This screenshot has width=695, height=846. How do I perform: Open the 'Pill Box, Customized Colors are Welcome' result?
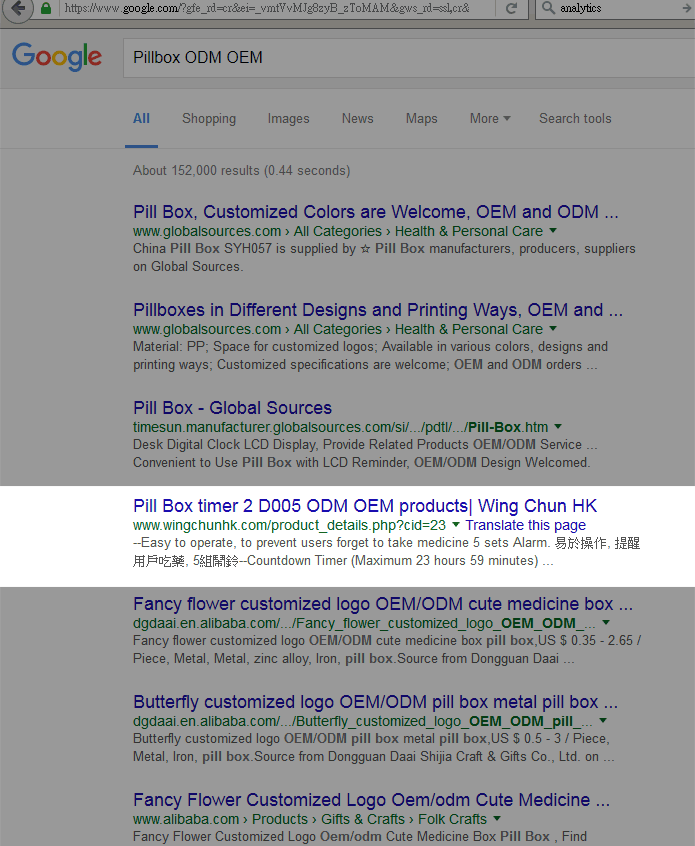click(x=376, y=212)
